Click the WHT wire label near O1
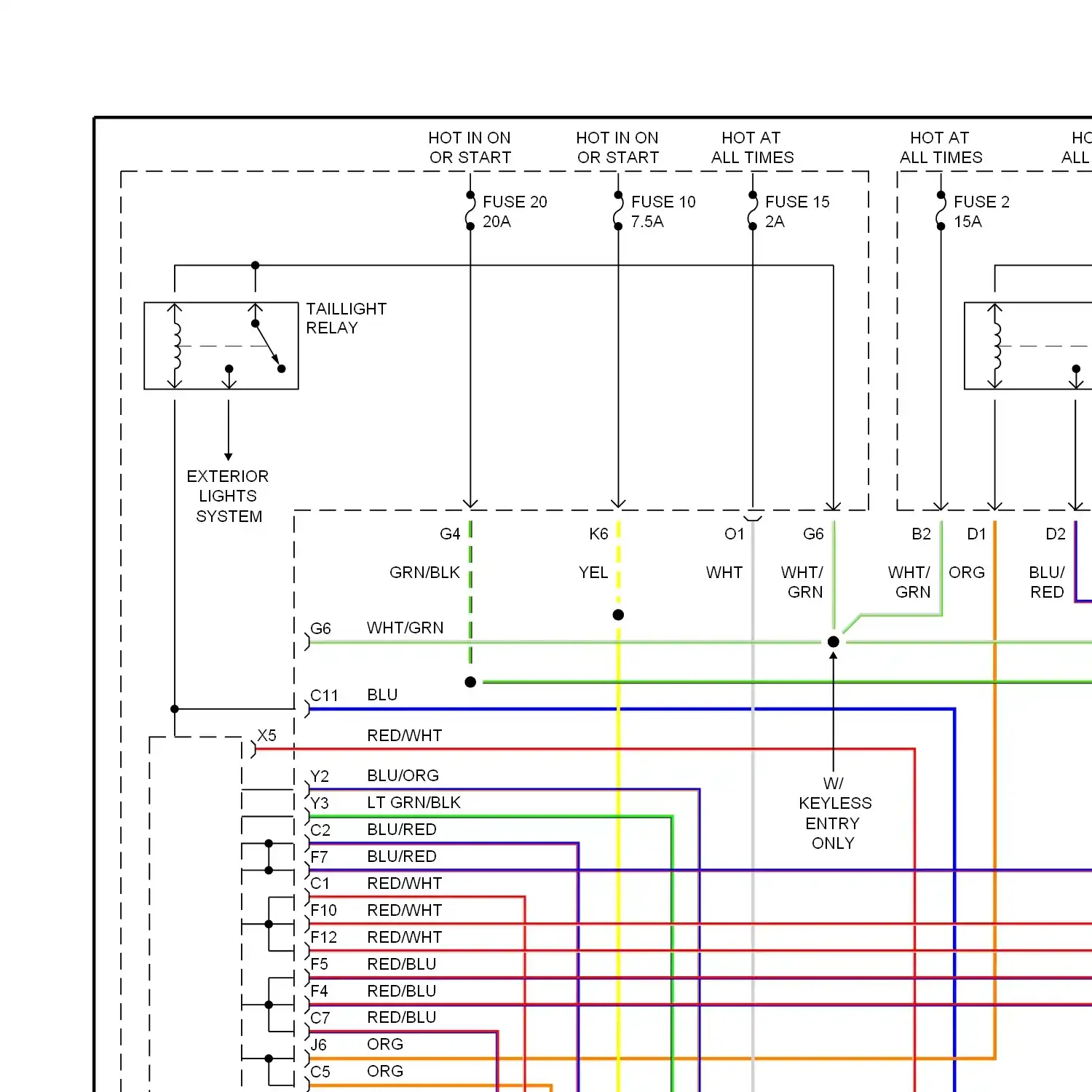Image resolution: width=1092 pixels, height=1092 pixels. (724, 572)
